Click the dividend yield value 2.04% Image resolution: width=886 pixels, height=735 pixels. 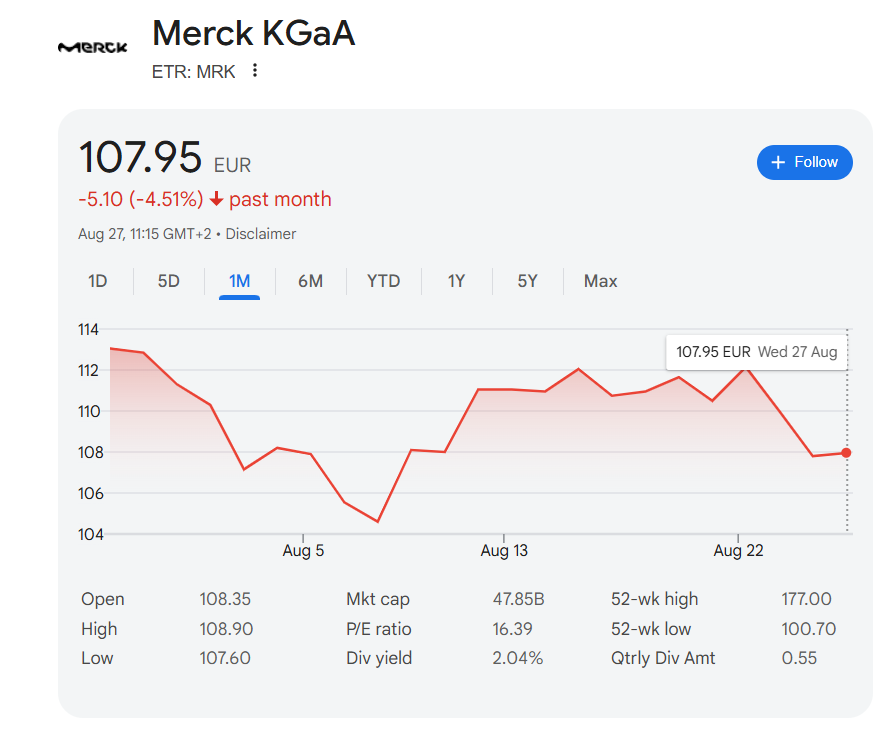(x=518, y=658)
